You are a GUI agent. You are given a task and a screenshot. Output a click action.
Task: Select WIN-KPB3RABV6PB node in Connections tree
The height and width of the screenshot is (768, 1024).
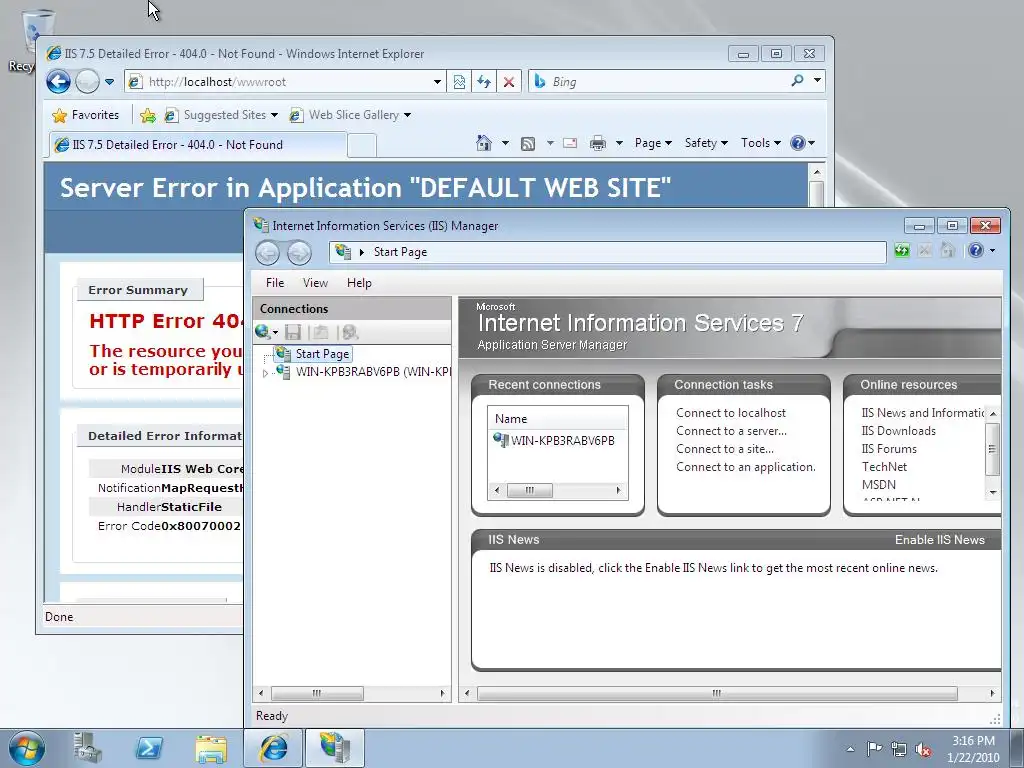[x=373, y=372]
